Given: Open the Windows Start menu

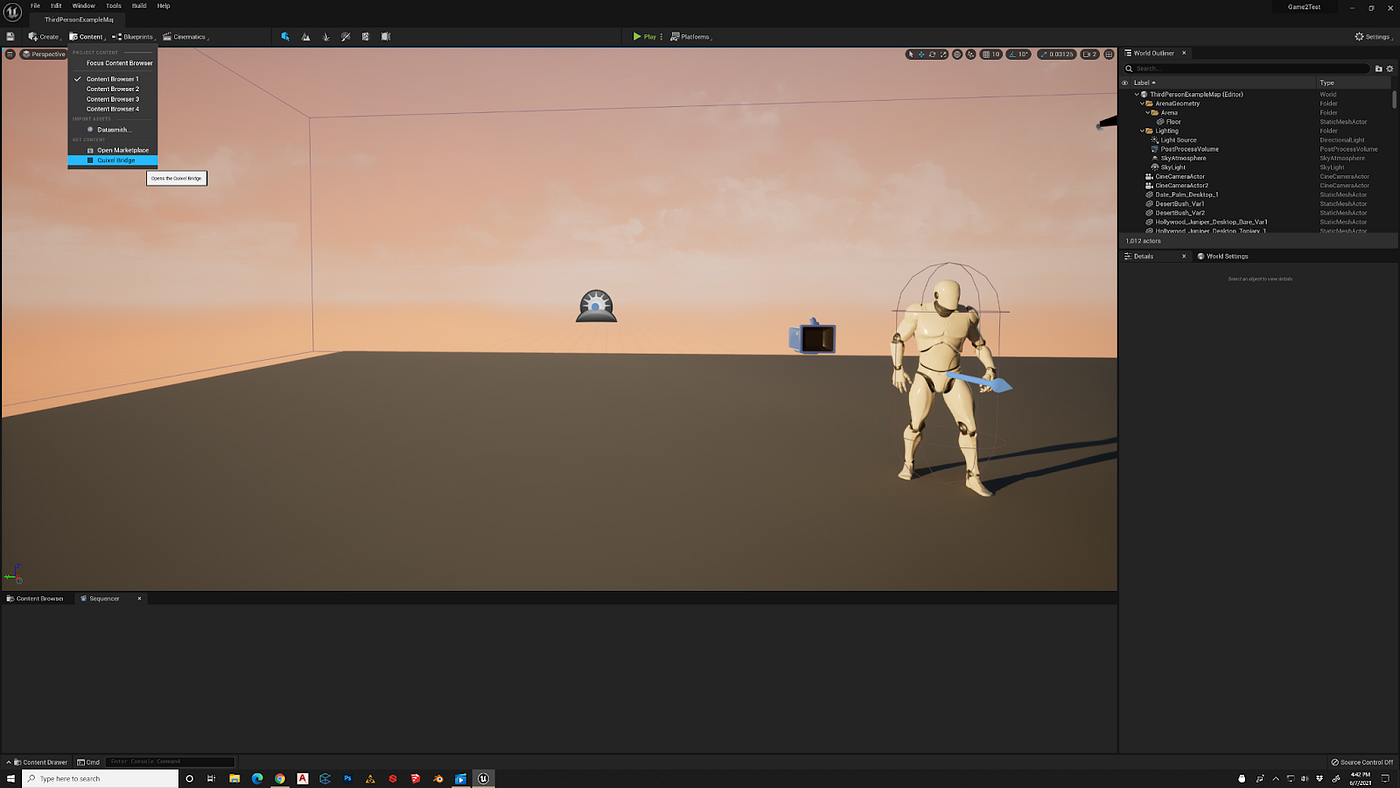Looking at the screenshot, I should click(x=11, y=778).
